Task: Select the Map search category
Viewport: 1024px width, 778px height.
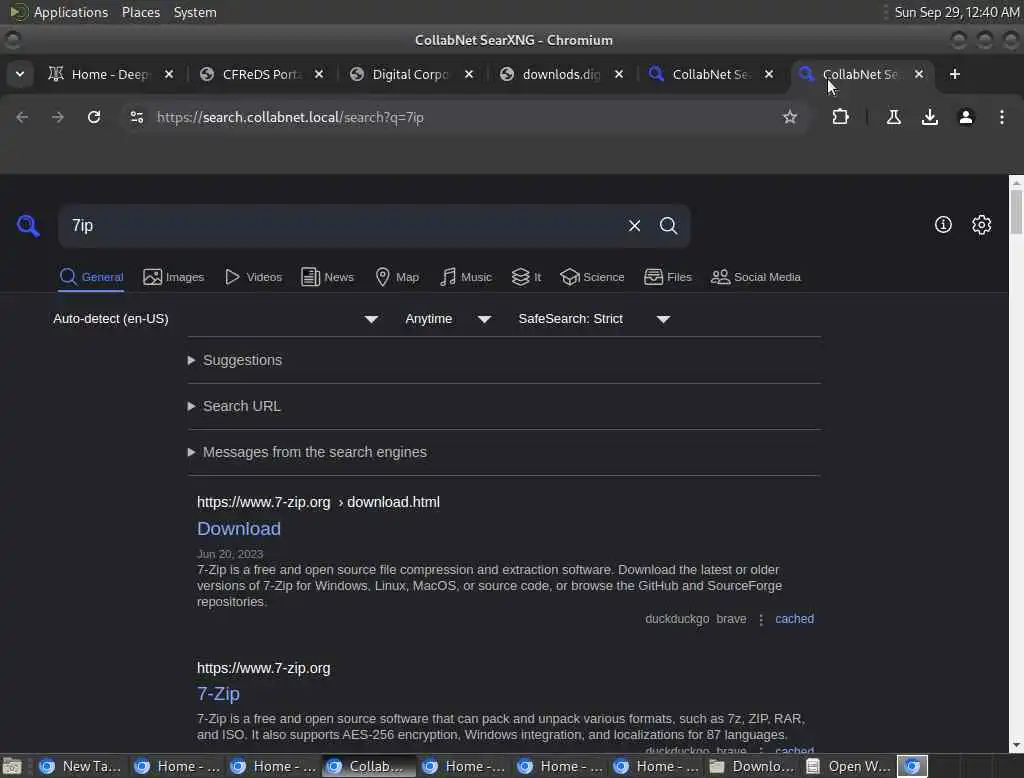Action: coord(397,277)
